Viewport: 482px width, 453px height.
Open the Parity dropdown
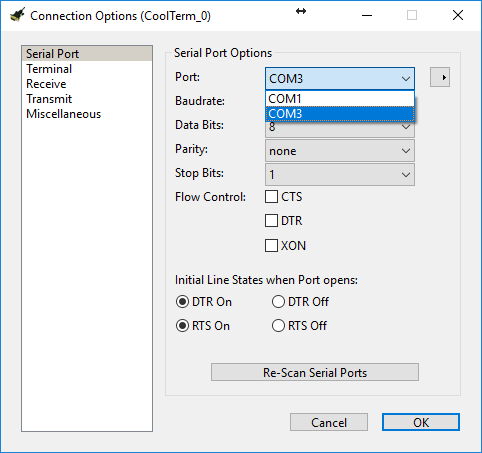click(x=340, y=151)
